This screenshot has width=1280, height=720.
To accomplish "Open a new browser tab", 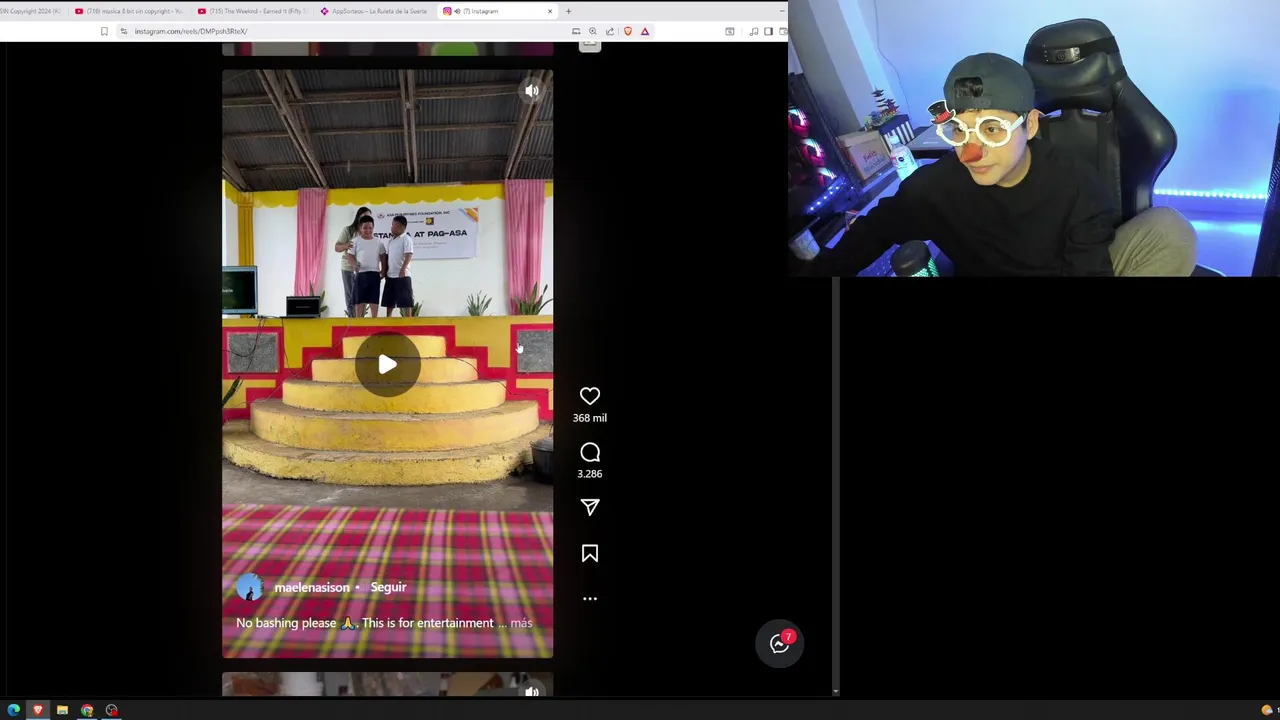I will pyautogui.click(x=568, y=11).
